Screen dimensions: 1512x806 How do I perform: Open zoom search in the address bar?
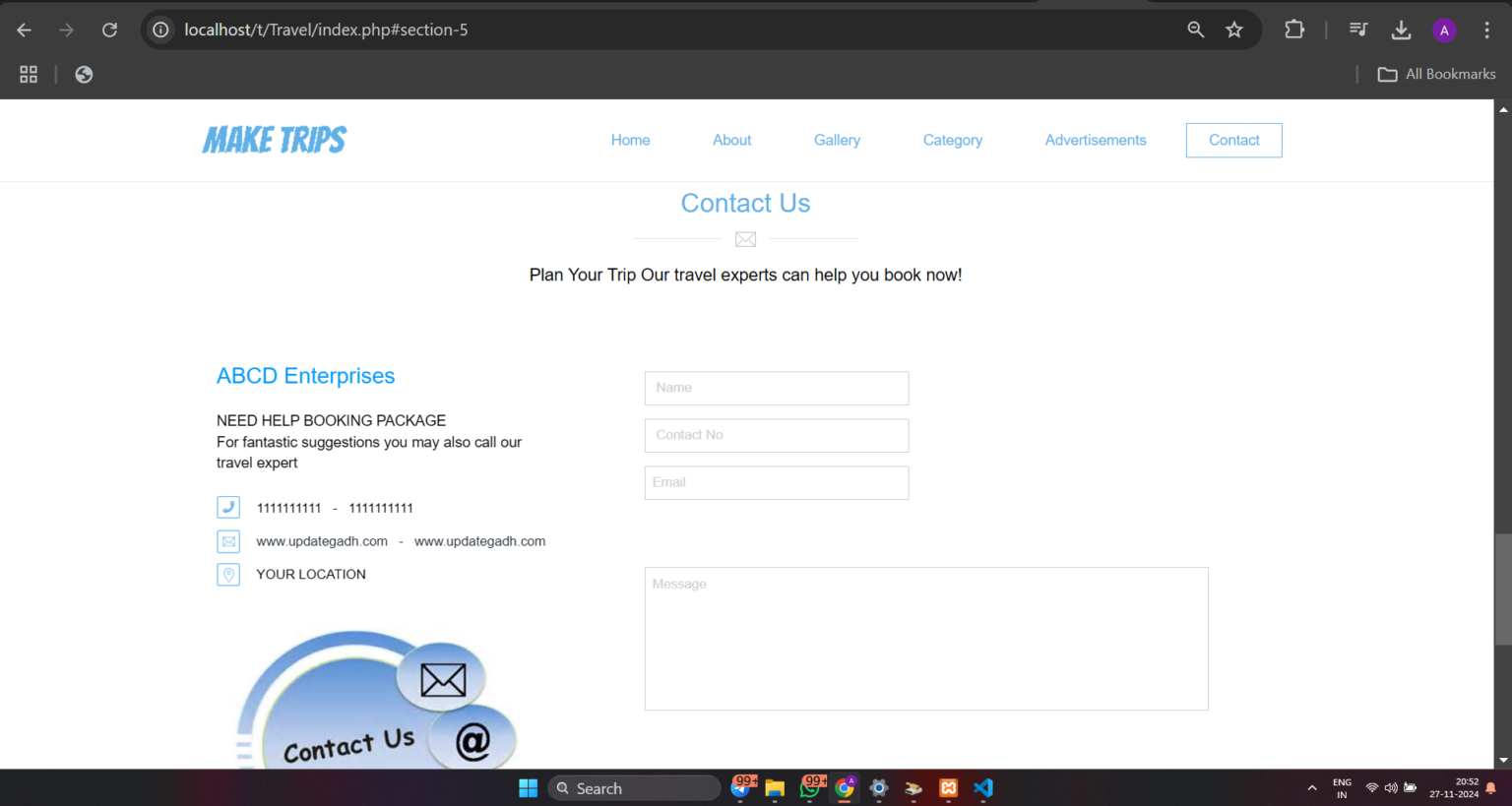click(1195, 30)
